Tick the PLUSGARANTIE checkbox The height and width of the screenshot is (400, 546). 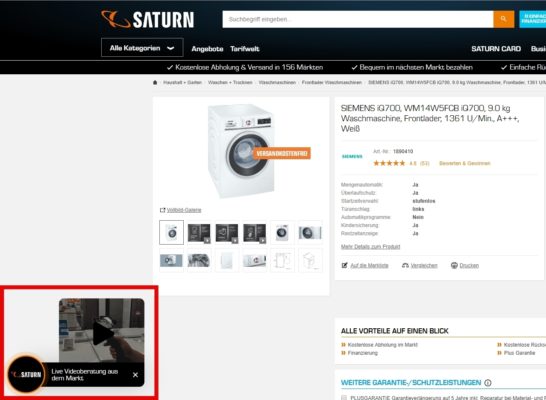click(x=344, y=398)
